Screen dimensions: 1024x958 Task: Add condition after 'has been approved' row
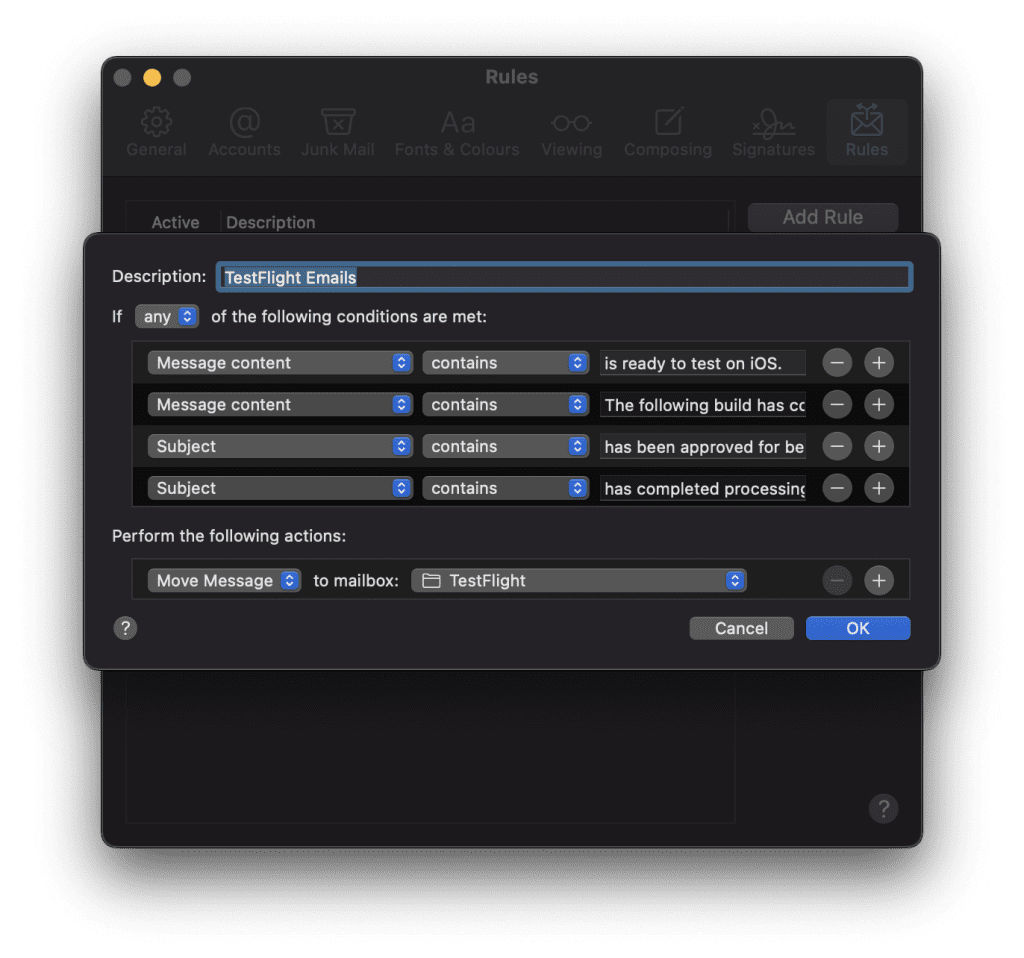pyautogui.click(x=879, y=447)
